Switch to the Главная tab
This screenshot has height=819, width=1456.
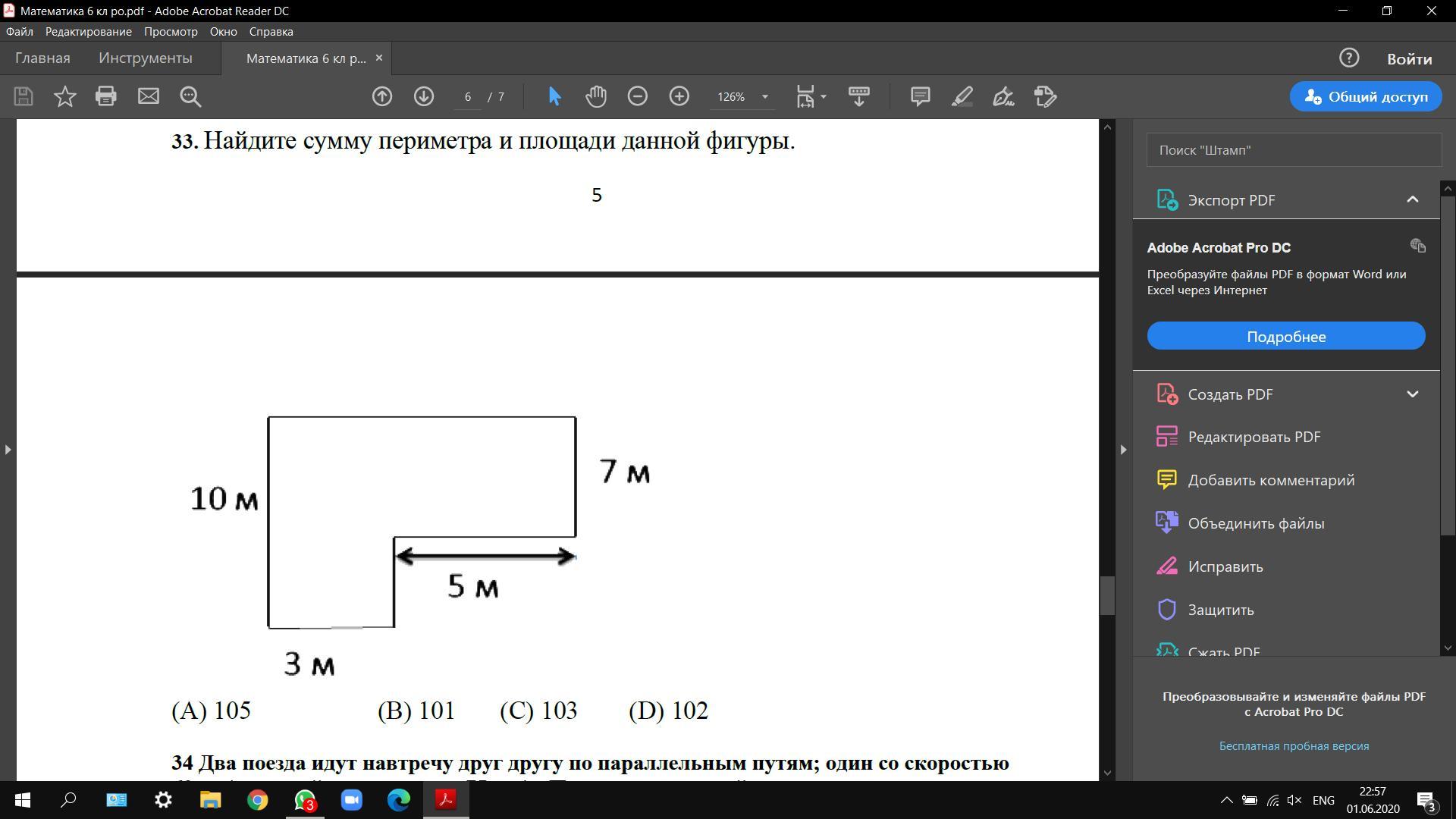(42, 58)
